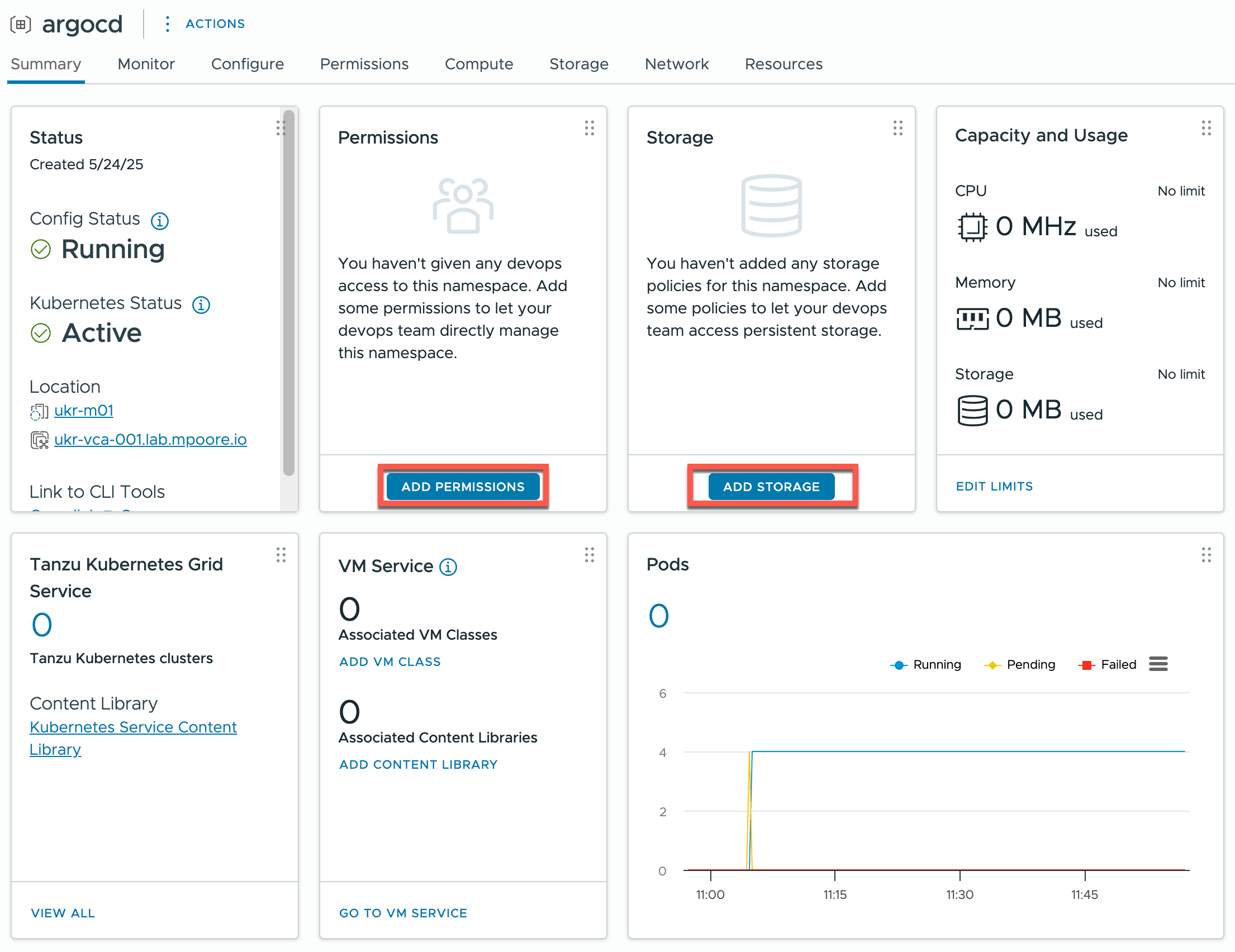The image size is (1235, 952).
Task: Open the Compute tab
Action: [x=478, y=64]
